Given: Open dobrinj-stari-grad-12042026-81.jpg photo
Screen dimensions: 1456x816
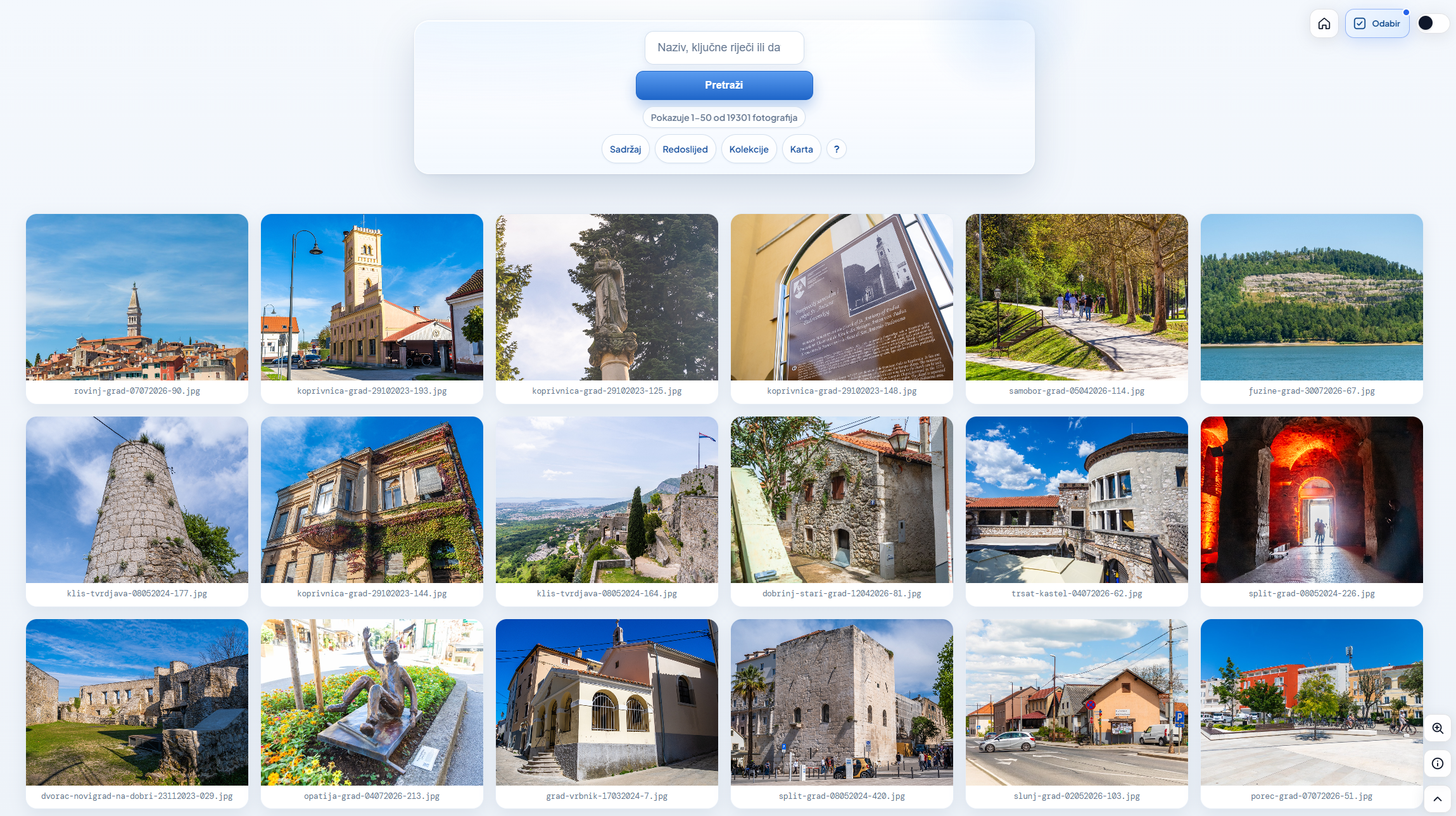Looking at the screenshot, I should [842, 499].
